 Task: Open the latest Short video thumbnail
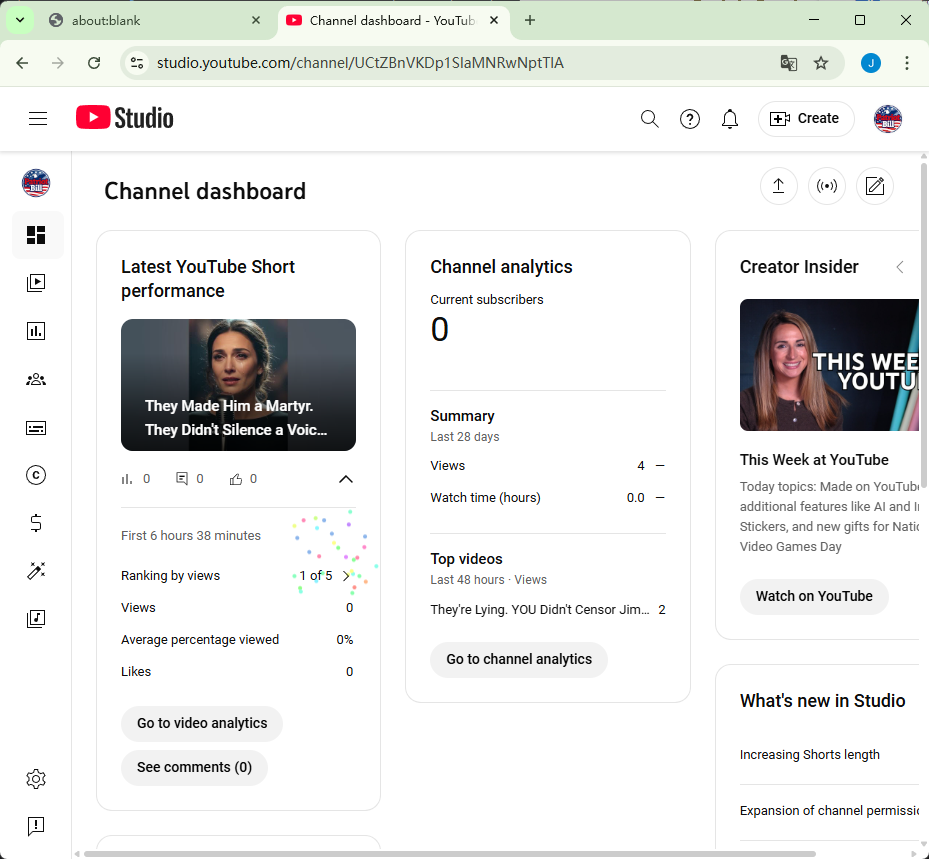point(238,385)
